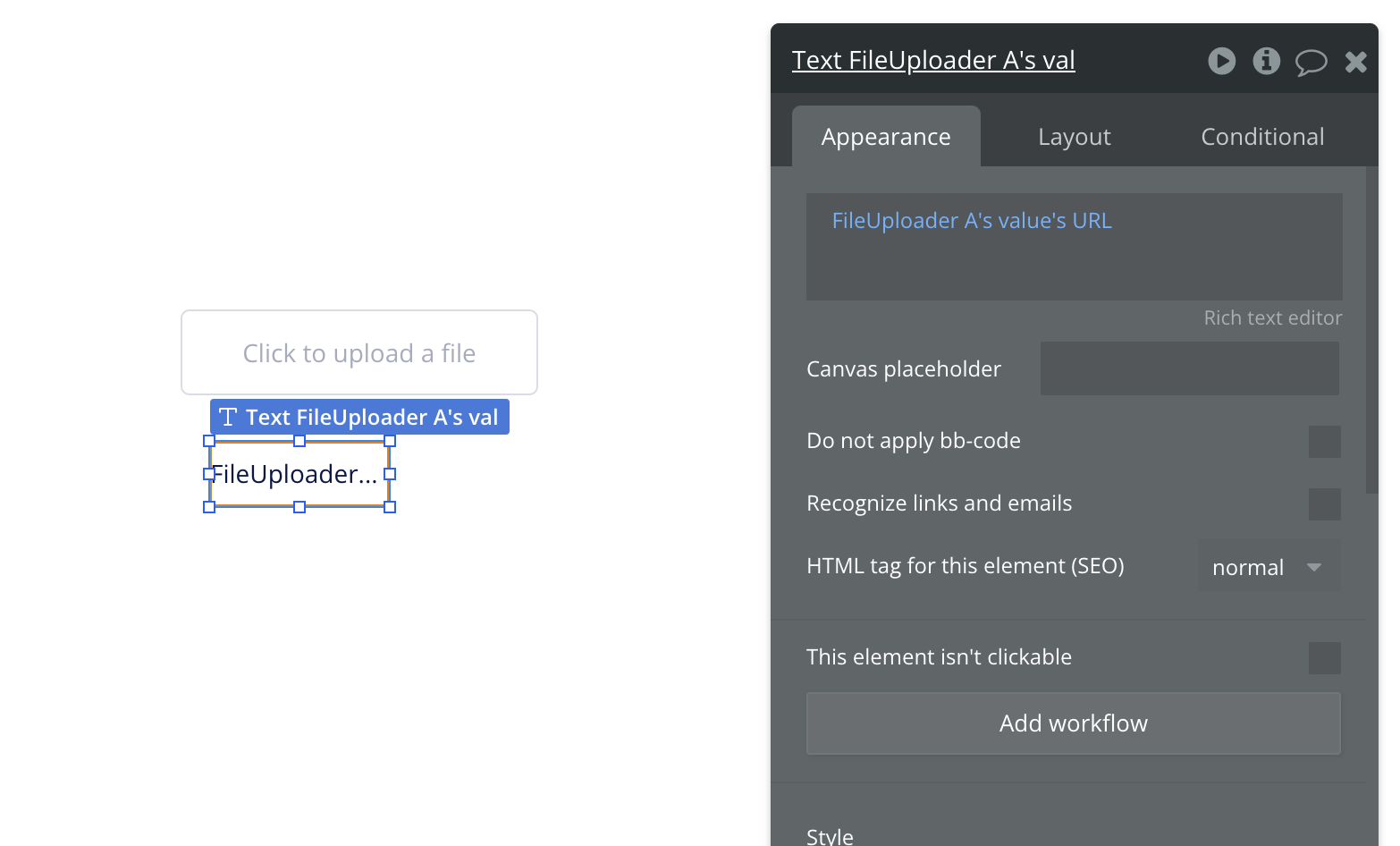Toggle Recognize links and emails checkbox
This screenshot has height=846, width=1400.
tap(1324, 504)
